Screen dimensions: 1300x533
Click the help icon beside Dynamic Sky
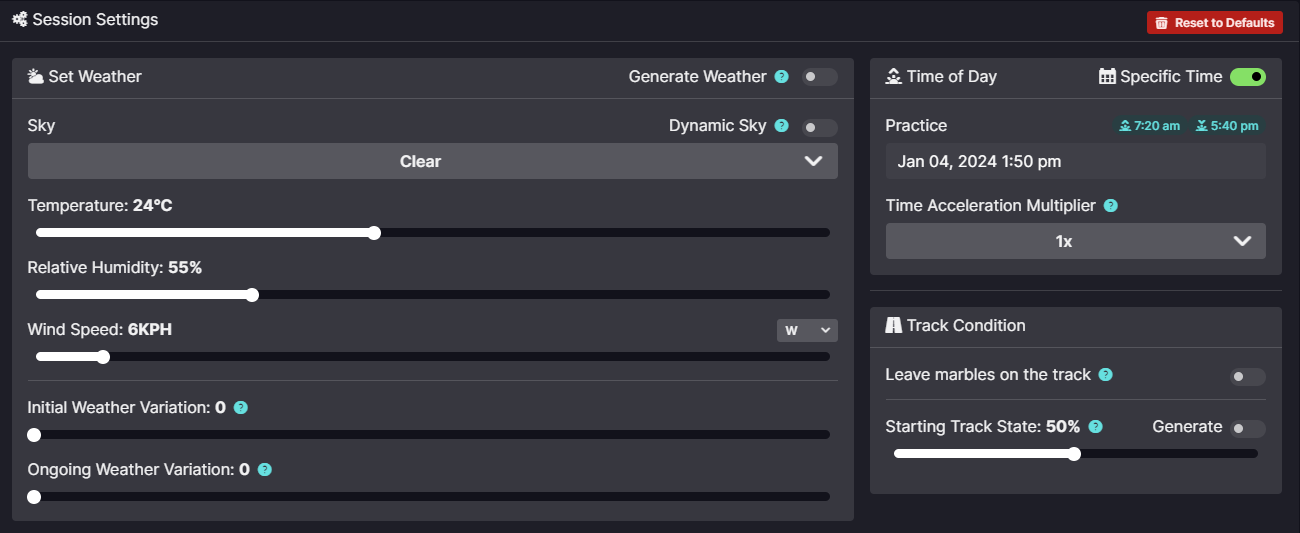tap(782, 126)
